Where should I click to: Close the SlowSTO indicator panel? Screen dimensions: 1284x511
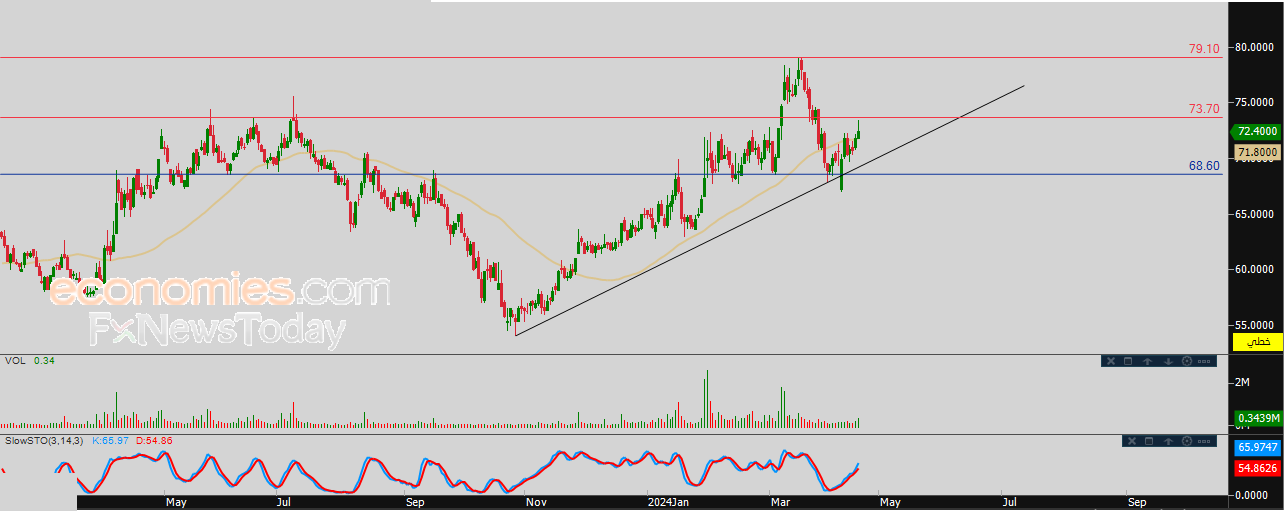(1132, 441)
